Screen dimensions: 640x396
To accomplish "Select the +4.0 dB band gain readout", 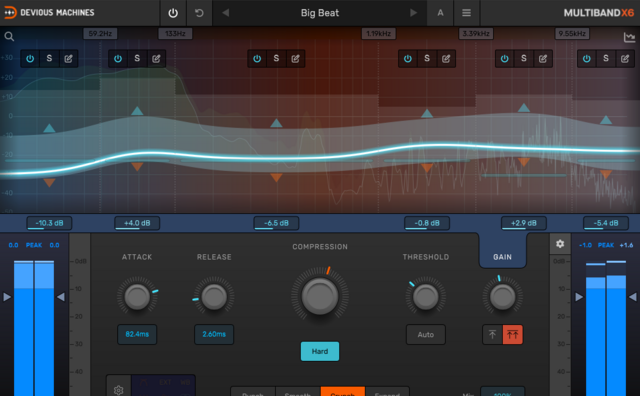I will tap(137, 223).
